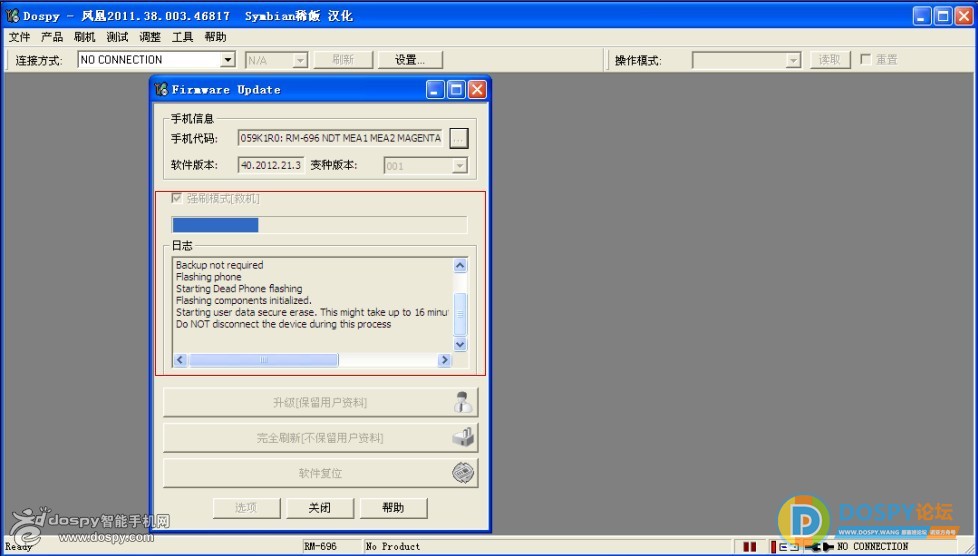Click the 完全刷新[不保留用户资料] refurbish button
978x556 pixels.
pyautogui.click(x=321, y=438)
